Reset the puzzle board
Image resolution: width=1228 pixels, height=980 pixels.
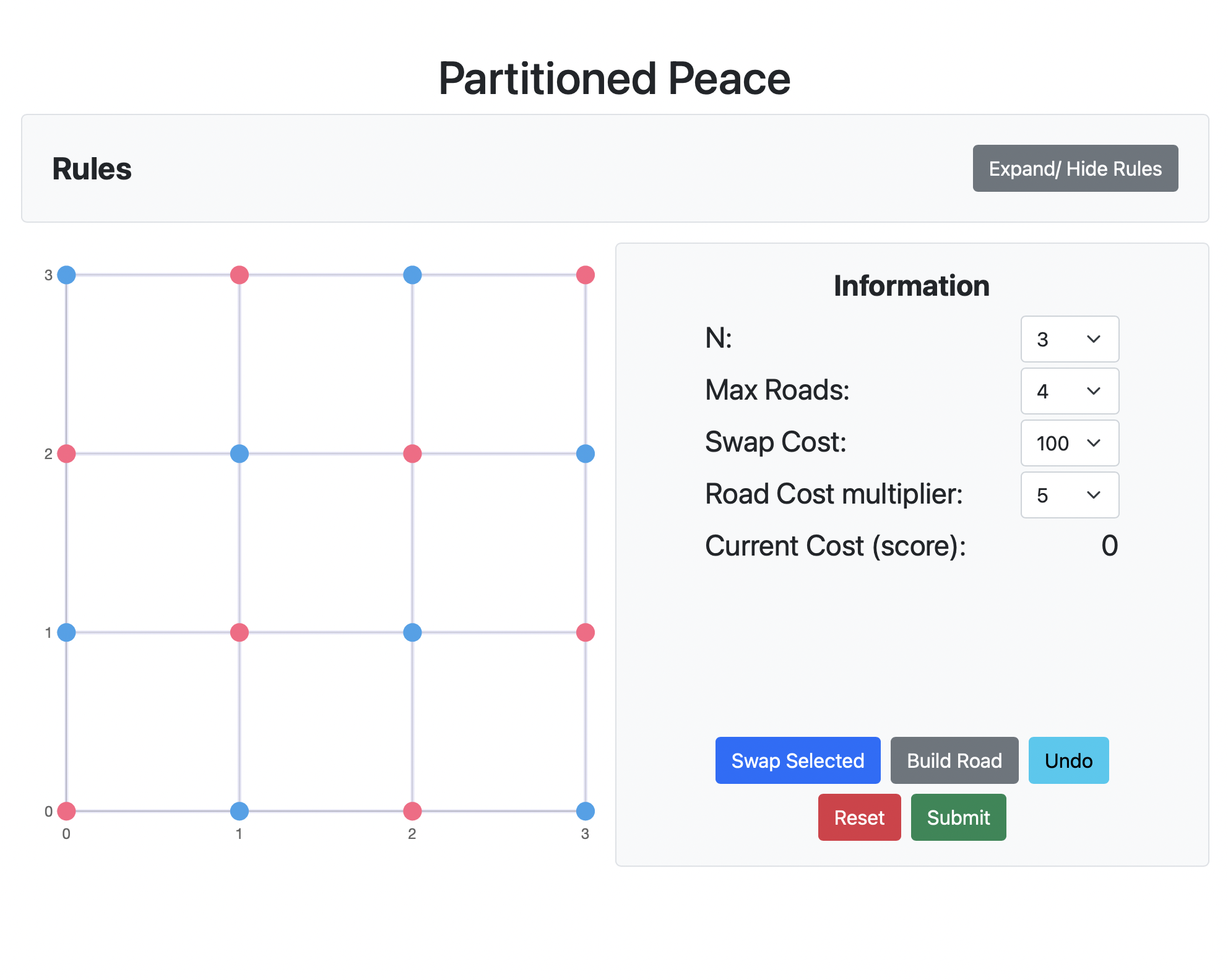[x=859, y=817]
